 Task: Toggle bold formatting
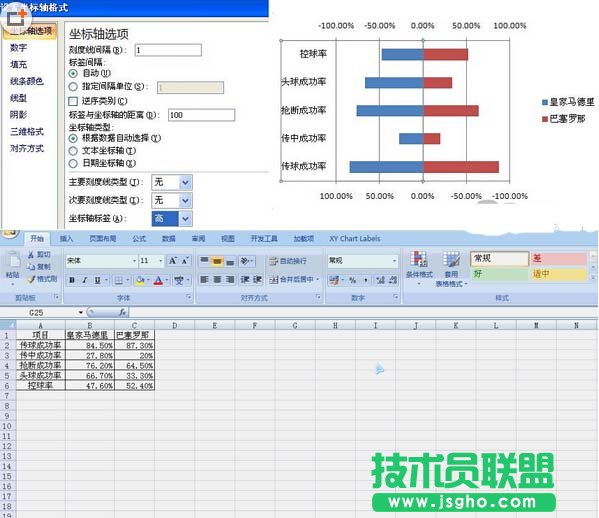click(72, 280)
